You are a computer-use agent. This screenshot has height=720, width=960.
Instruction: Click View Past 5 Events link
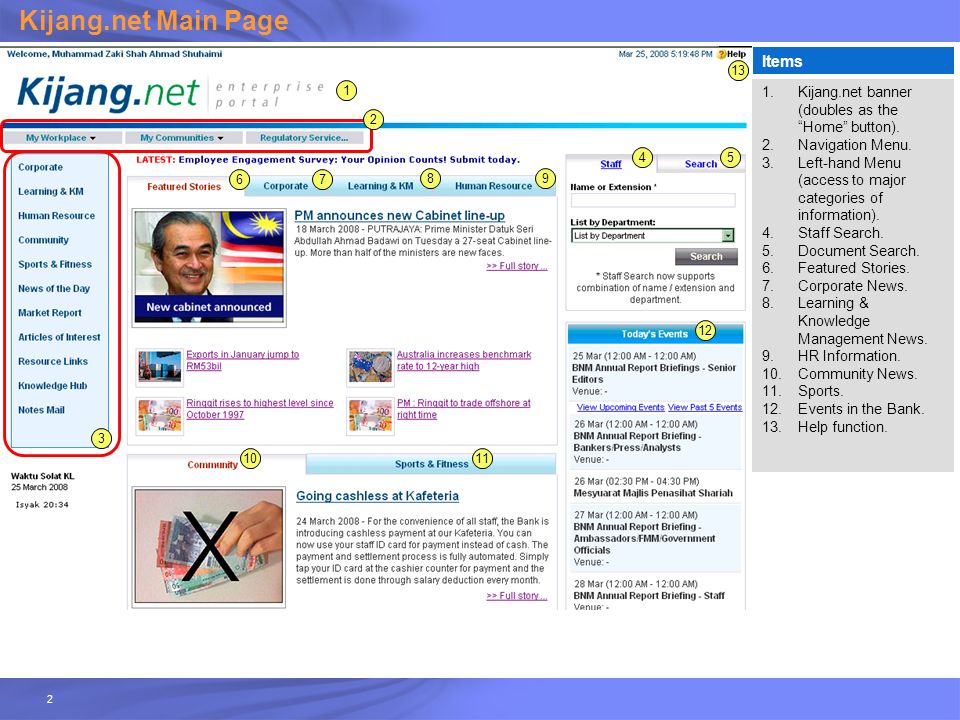pyautogui.click(x=705, y=407)
